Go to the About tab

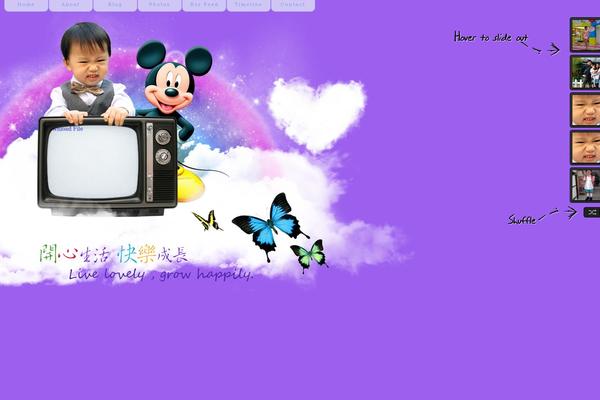[x=70, y=5]
